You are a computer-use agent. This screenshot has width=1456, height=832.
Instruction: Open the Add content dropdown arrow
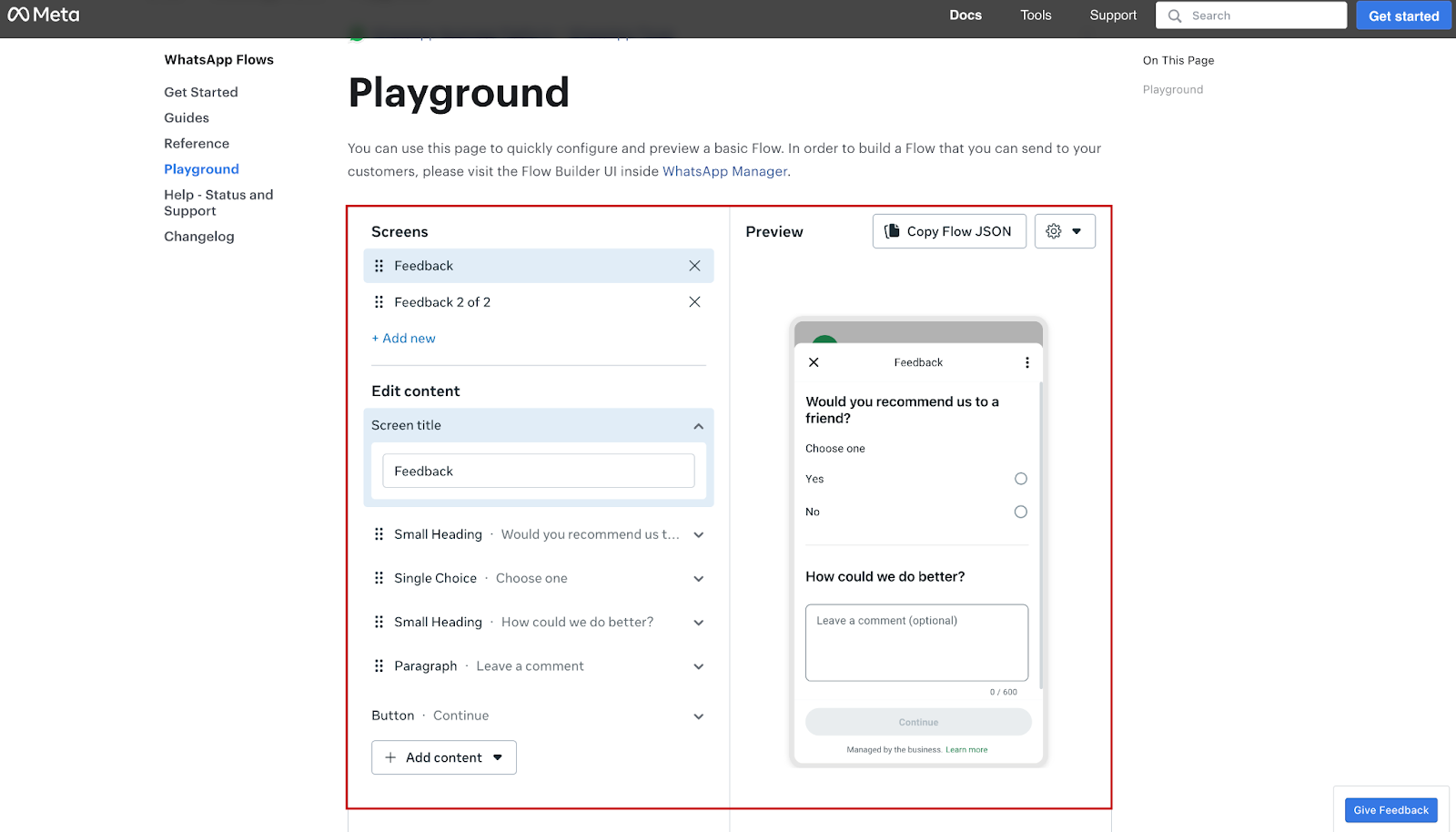[498, 757]
